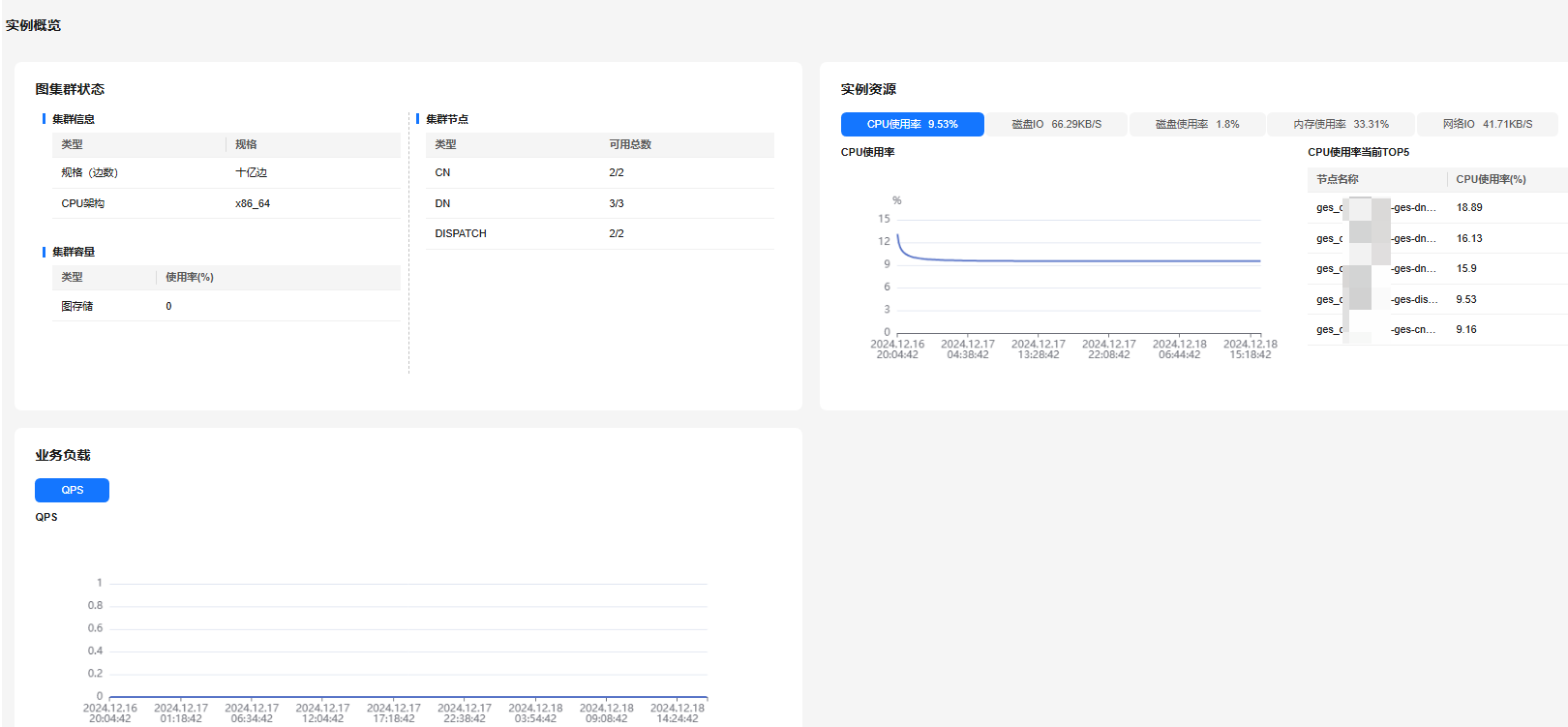
Task: Click the QPS chart title text
Action: [46, 517]
